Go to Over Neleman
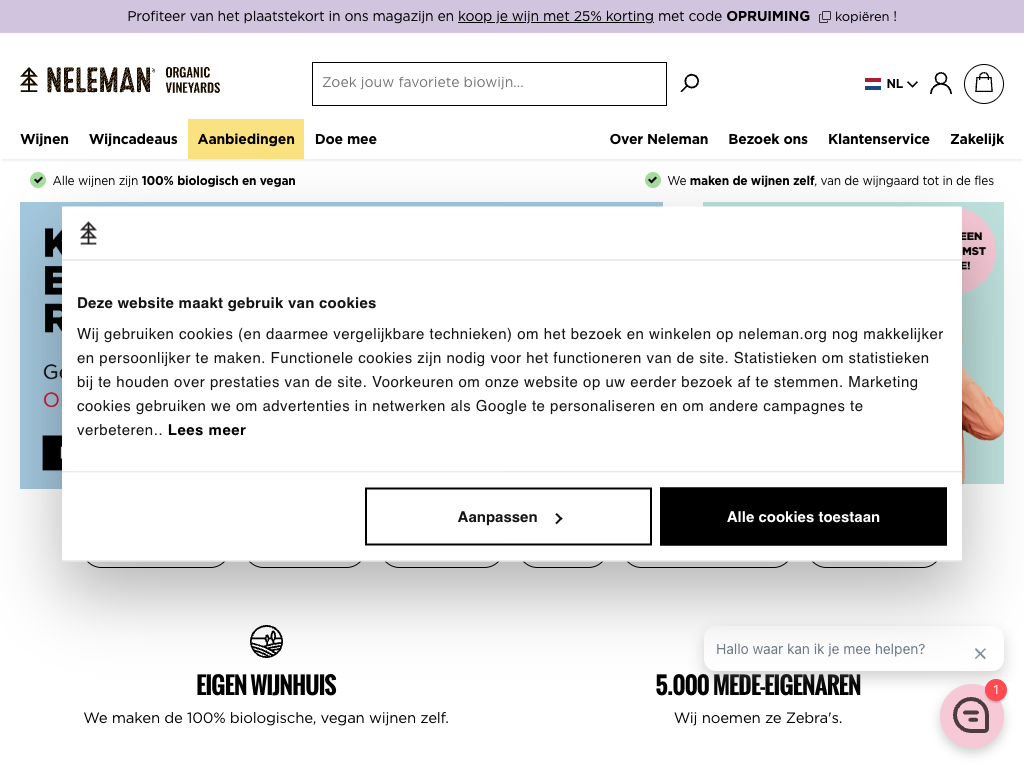 point(658,139)
